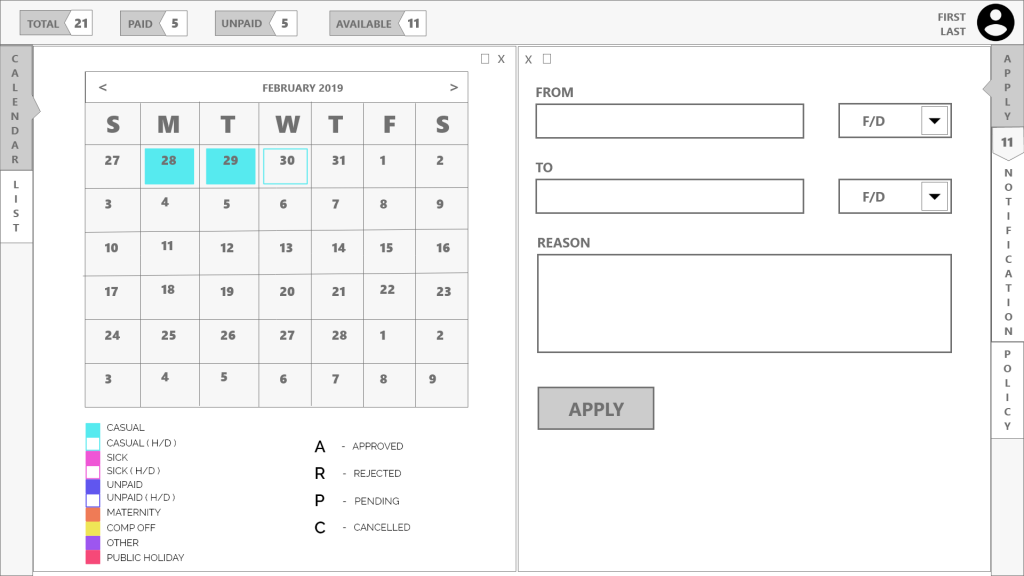Switch to the LIST side tab
Image resolution: width=1024 pixels, height=576 pixels.
coord(16,206)
